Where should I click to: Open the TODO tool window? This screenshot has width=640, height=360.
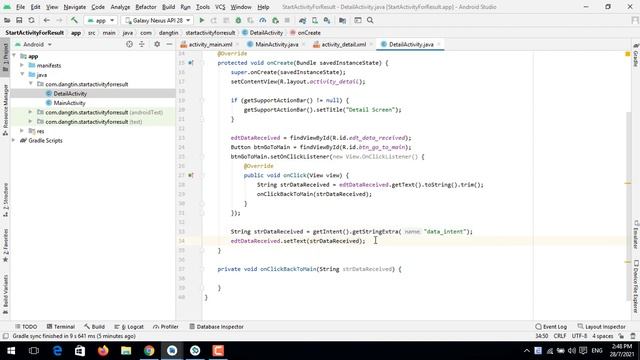point(26,327)
